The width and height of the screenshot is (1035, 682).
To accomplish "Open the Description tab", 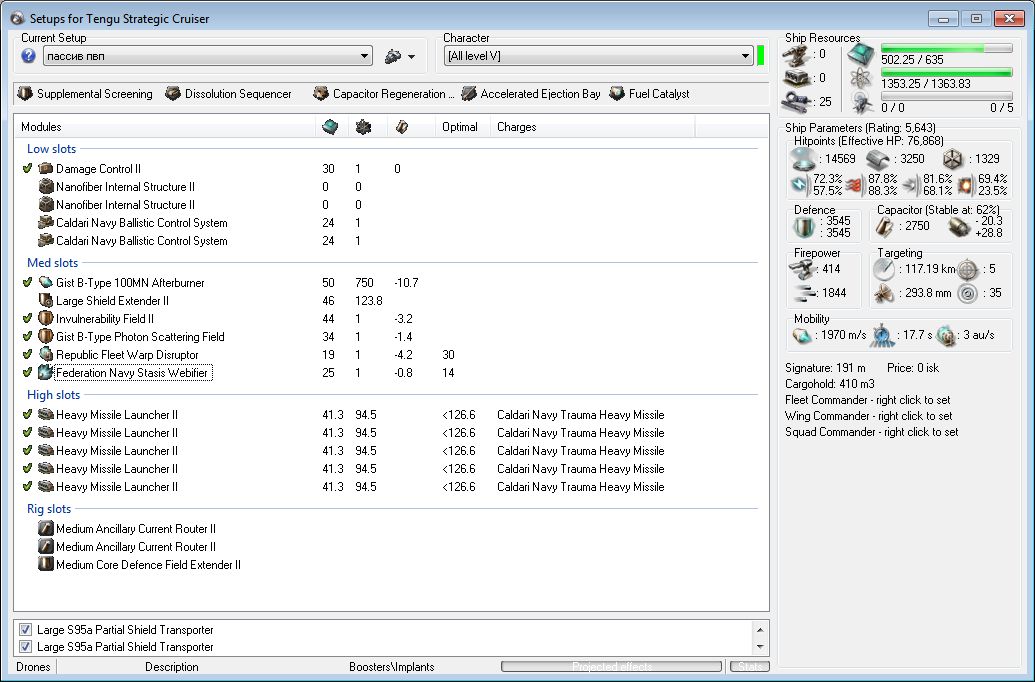I will pos(172,667).
